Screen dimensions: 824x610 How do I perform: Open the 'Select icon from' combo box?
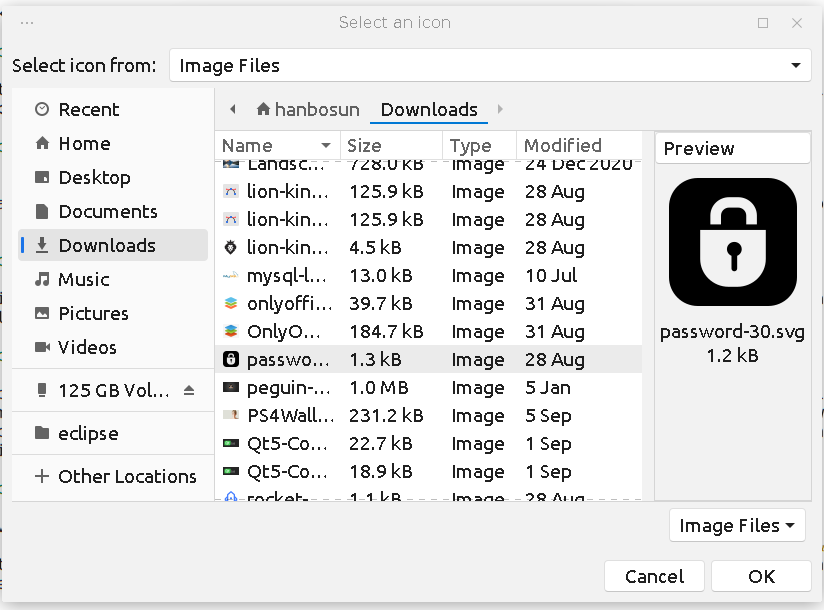pos(490,66)
